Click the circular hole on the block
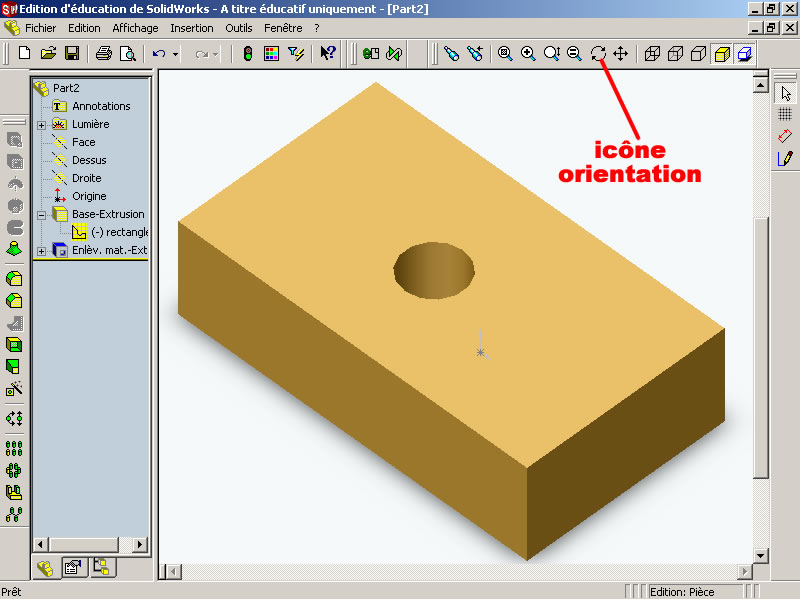This screenshot has height=600, width=800. (x=434, y=270)
